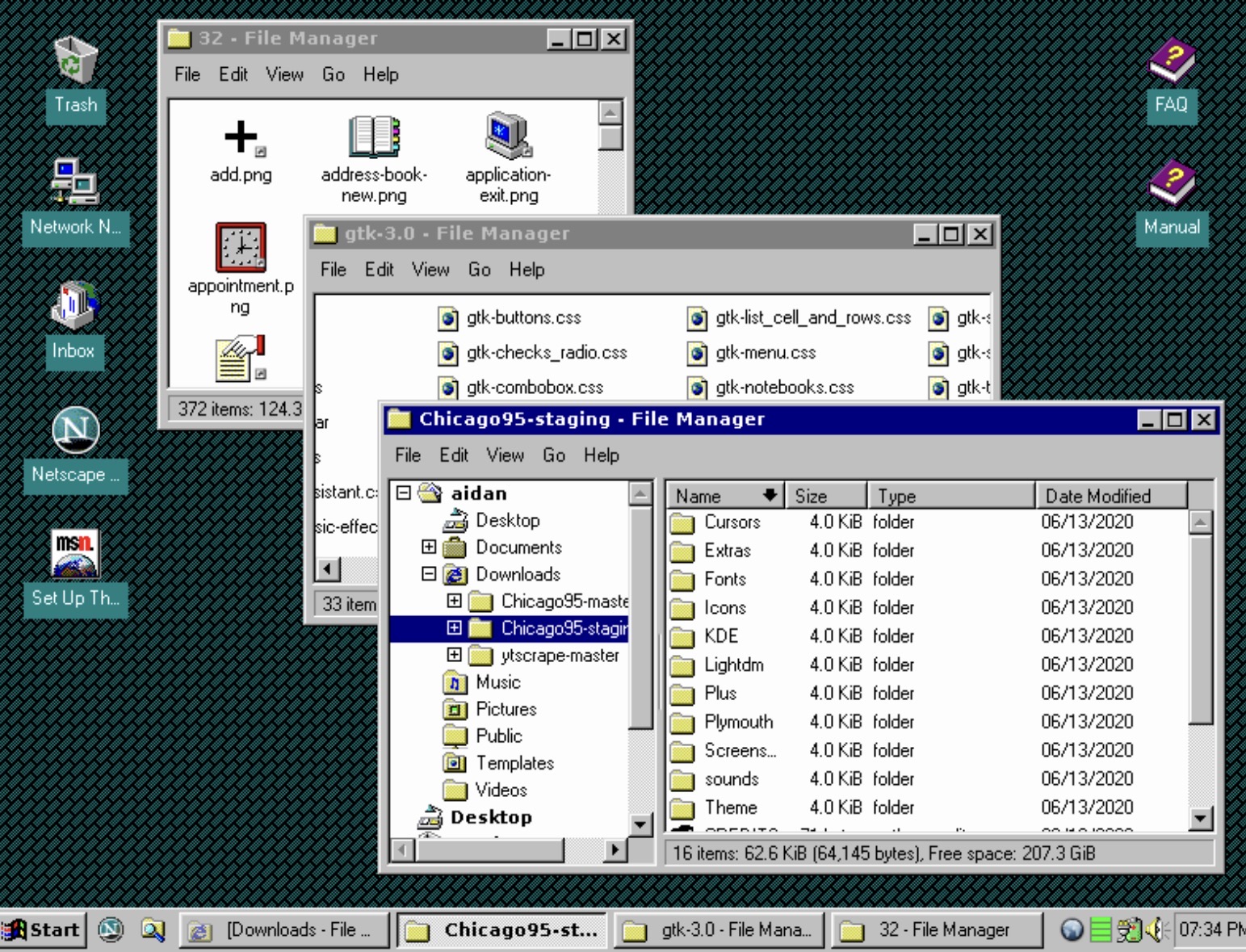Select add.png in the 32 File Manager
The width and height of the screenshot is (1246, 952).
241,151
